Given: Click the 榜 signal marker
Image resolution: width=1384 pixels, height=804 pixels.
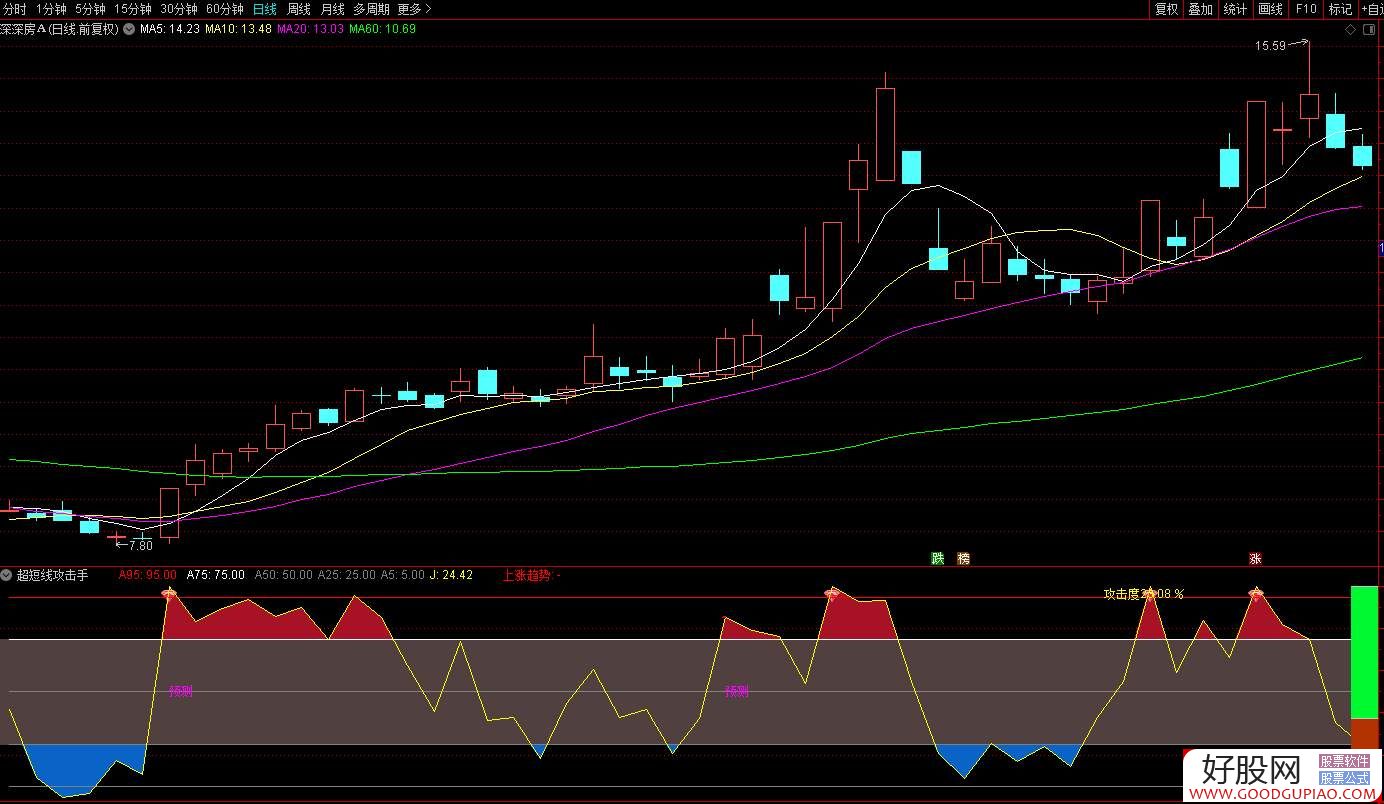Looking at the screenshot, I should tap(963, 559).
